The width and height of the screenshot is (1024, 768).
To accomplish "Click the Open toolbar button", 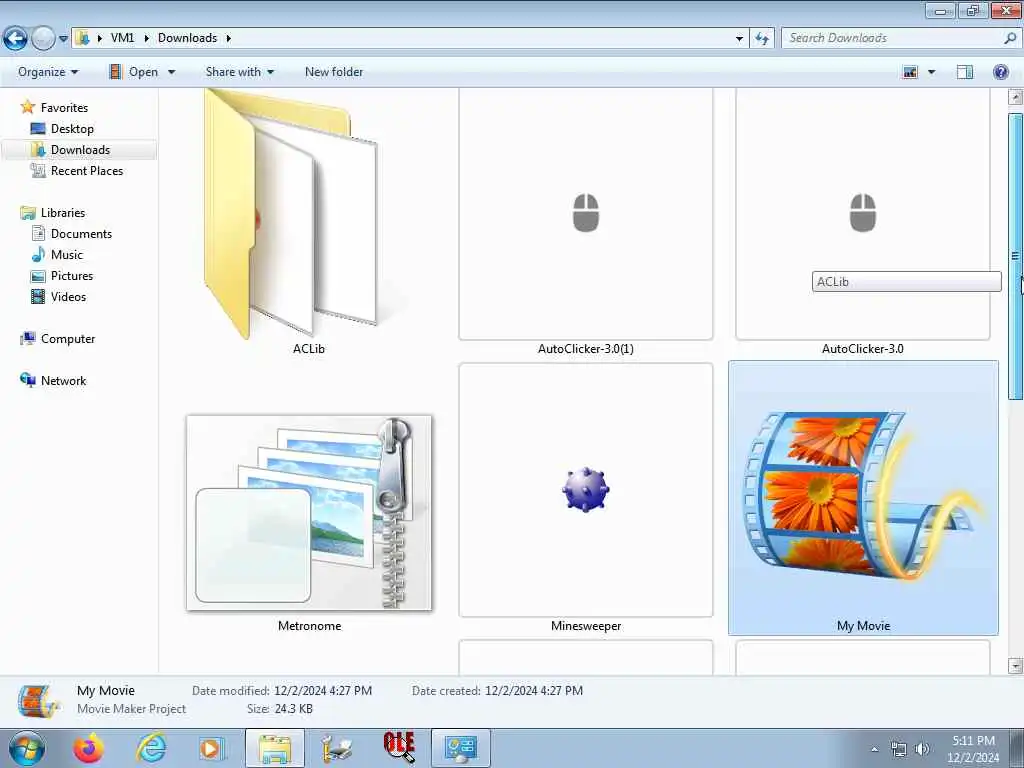I will click(134, 72).
